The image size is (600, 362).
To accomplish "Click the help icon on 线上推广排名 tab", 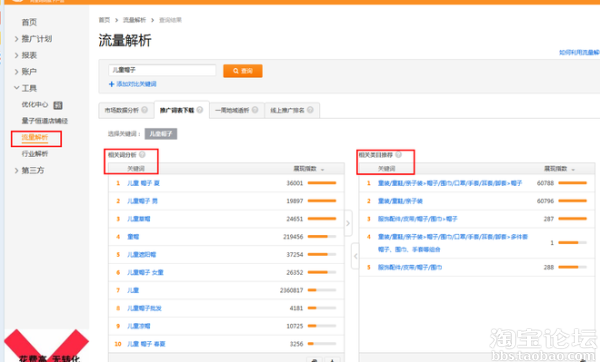I will pos(310,110).
